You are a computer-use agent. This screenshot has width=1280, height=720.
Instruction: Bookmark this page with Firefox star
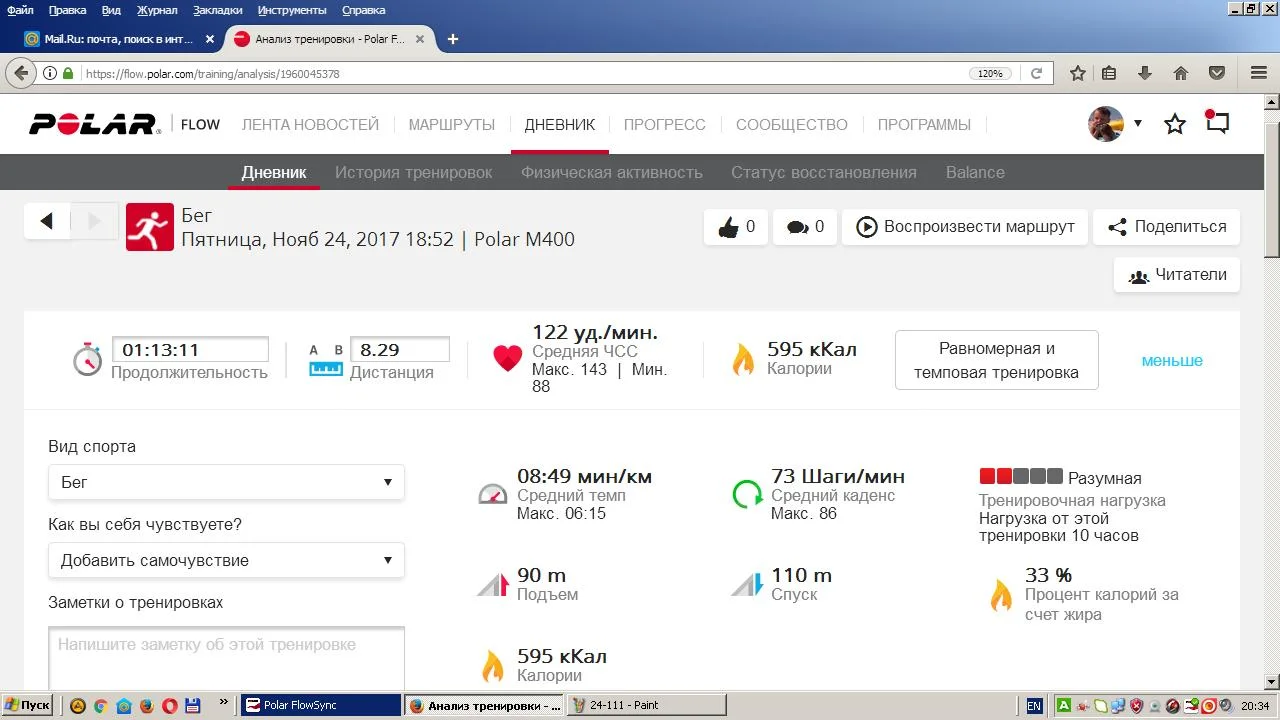(1078, 73)
